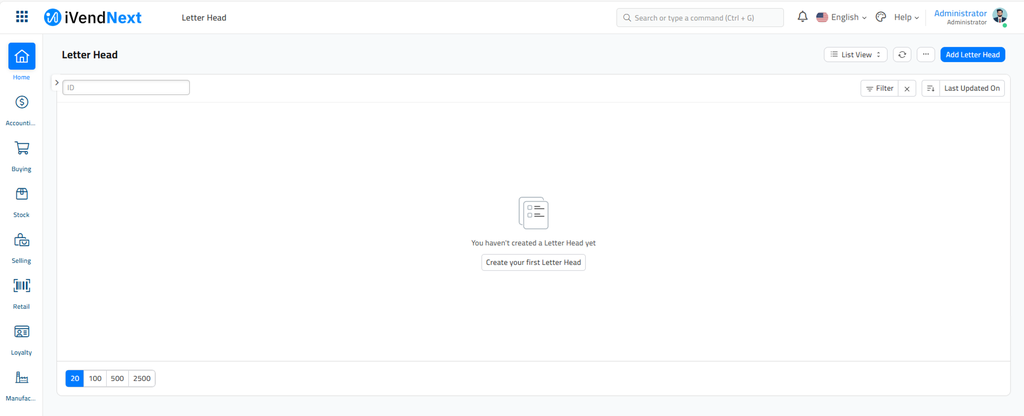This screenshot has width=1024, height=416.
Task: Open the Help menu
Action: pos(906,17)
